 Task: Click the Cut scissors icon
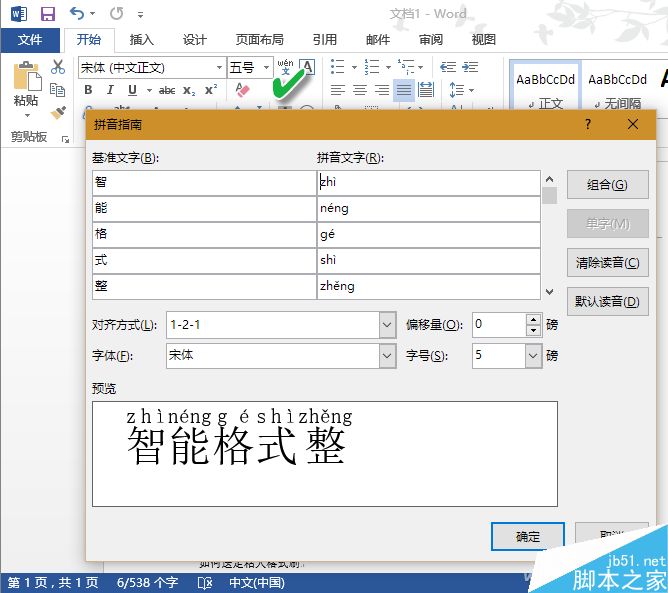[x=58, y=66]
